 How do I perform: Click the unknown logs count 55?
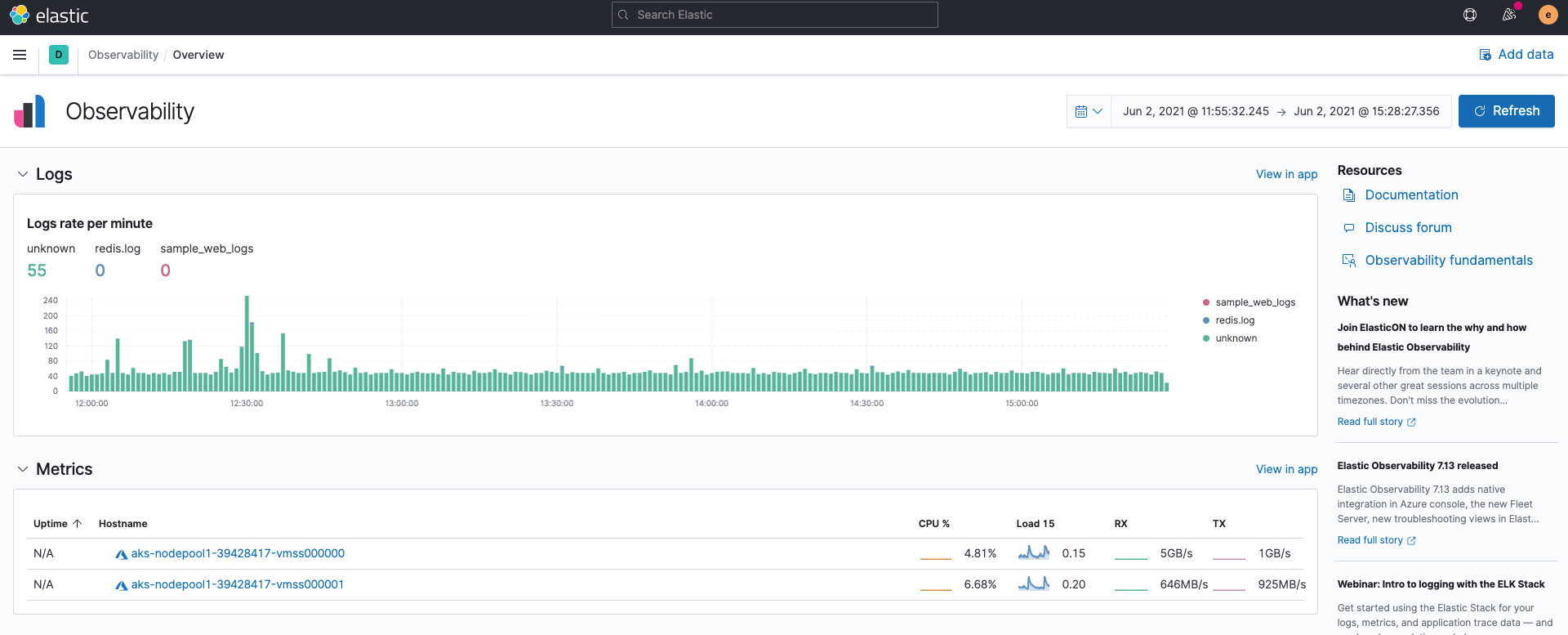(x=37, y=271)
